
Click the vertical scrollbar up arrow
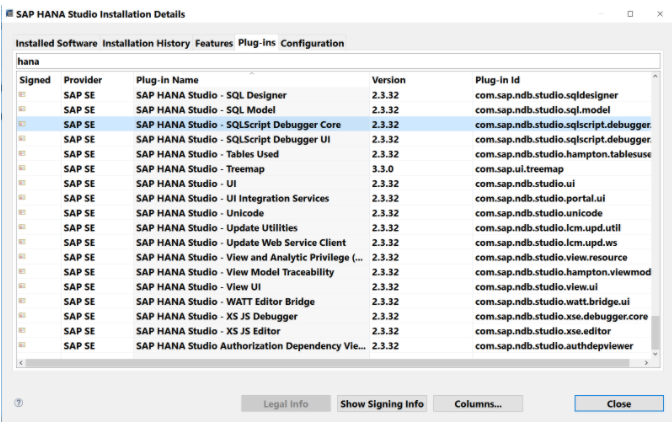click(x=655, y=76)
